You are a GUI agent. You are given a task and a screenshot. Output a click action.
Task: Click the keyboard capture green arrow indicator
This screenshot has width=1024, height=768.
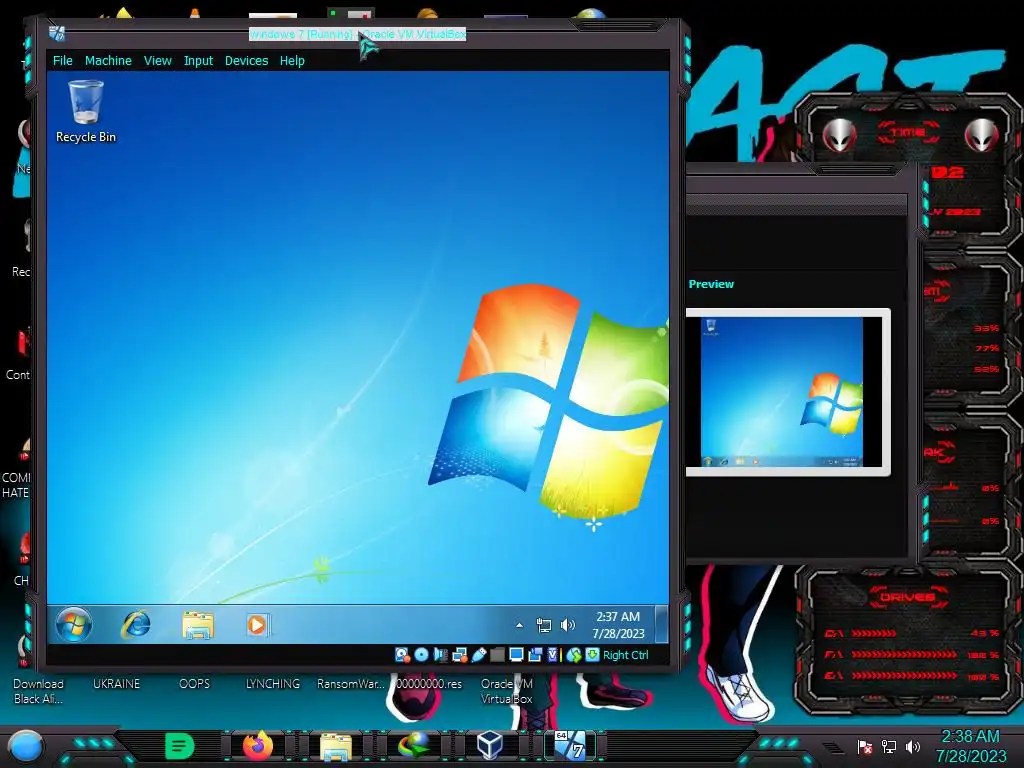click(592, 654)
